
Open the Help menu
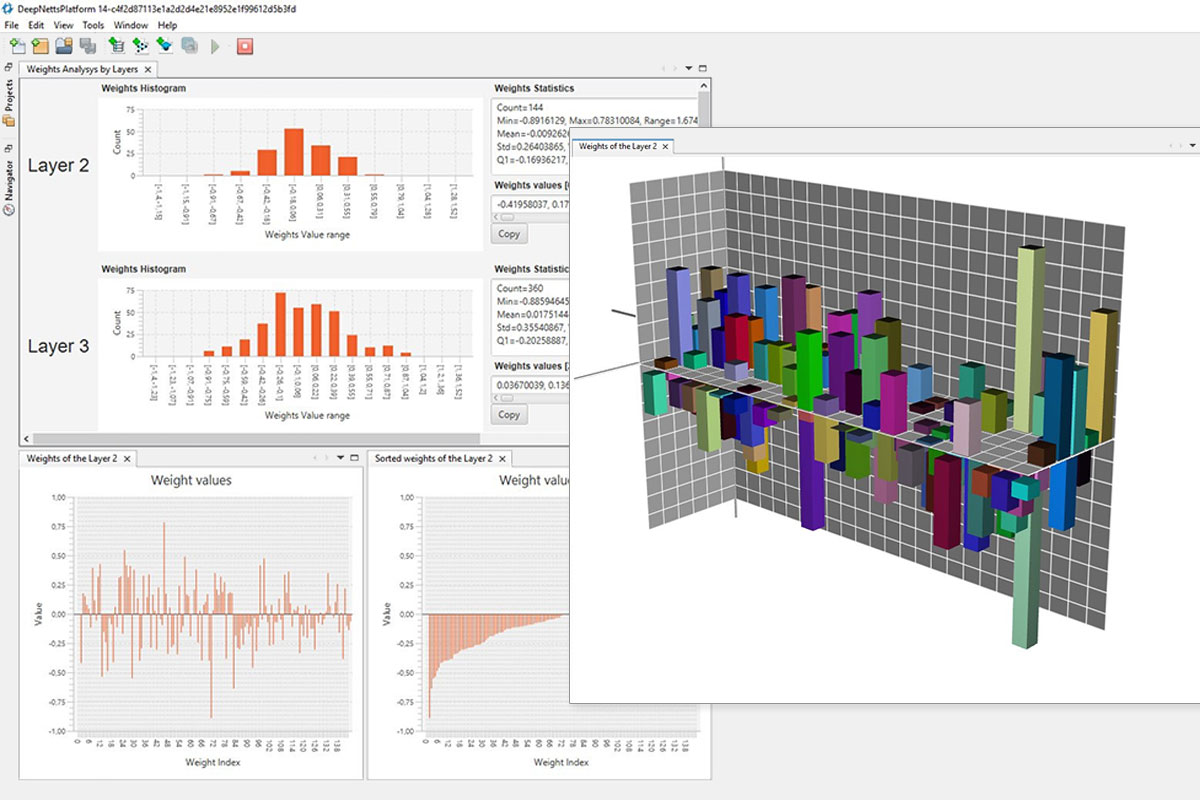pos(167,25)
